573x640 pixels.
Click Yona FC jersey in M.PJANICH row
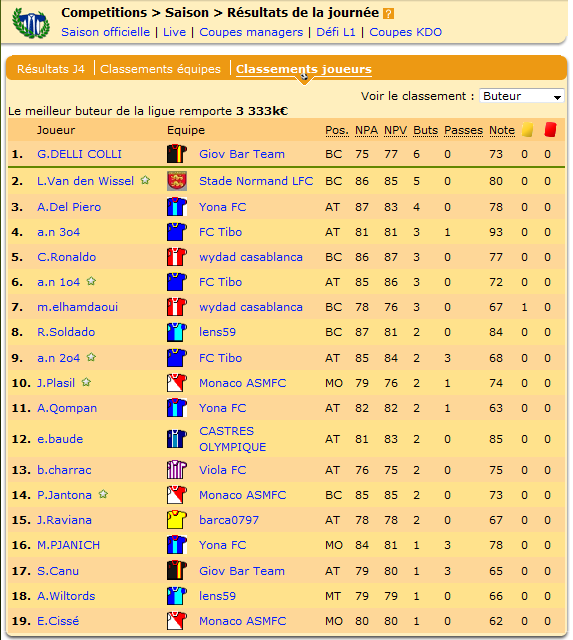point(177,545)
